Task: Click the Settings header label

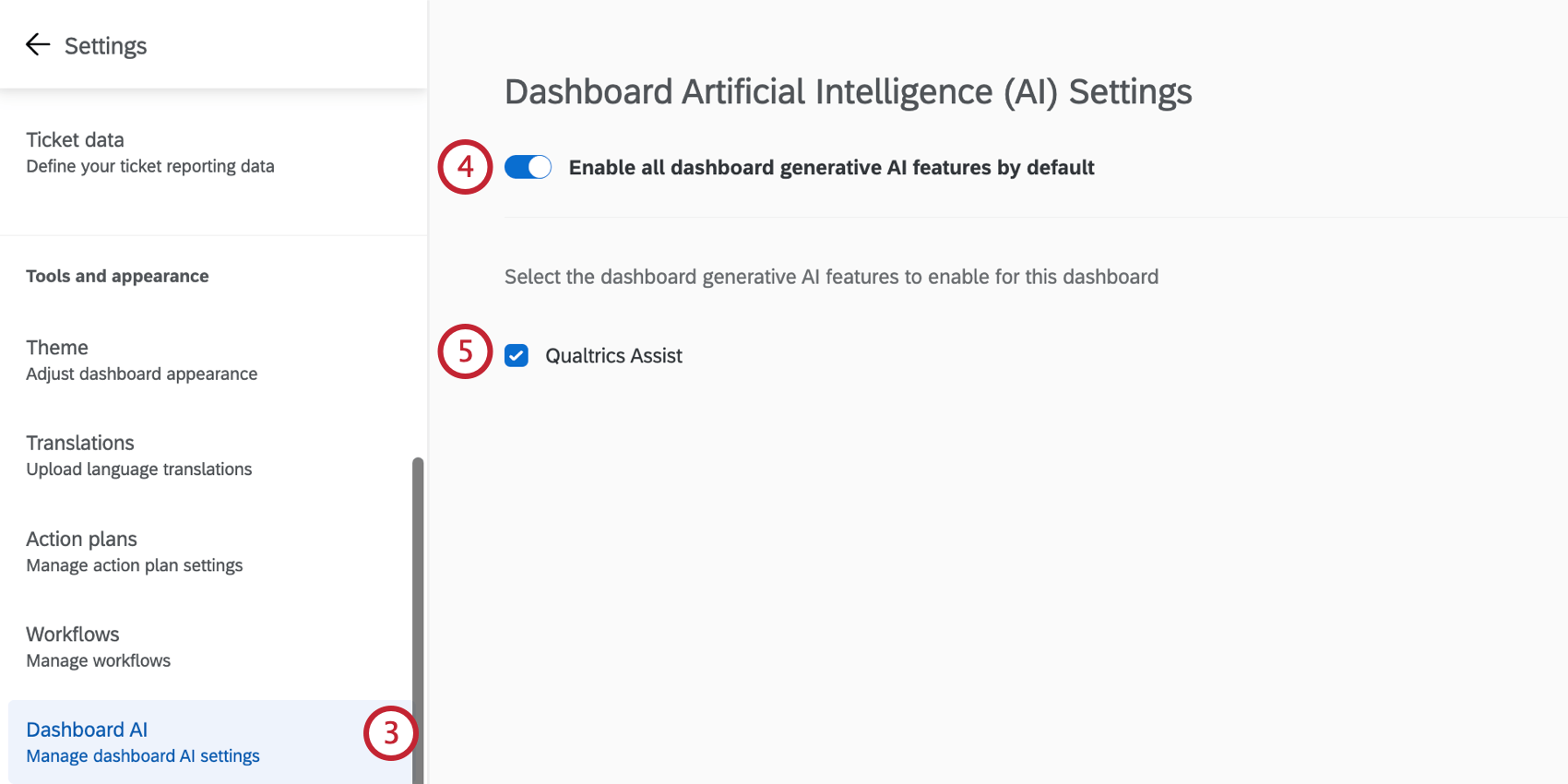Action: click(x=105, y=44)
